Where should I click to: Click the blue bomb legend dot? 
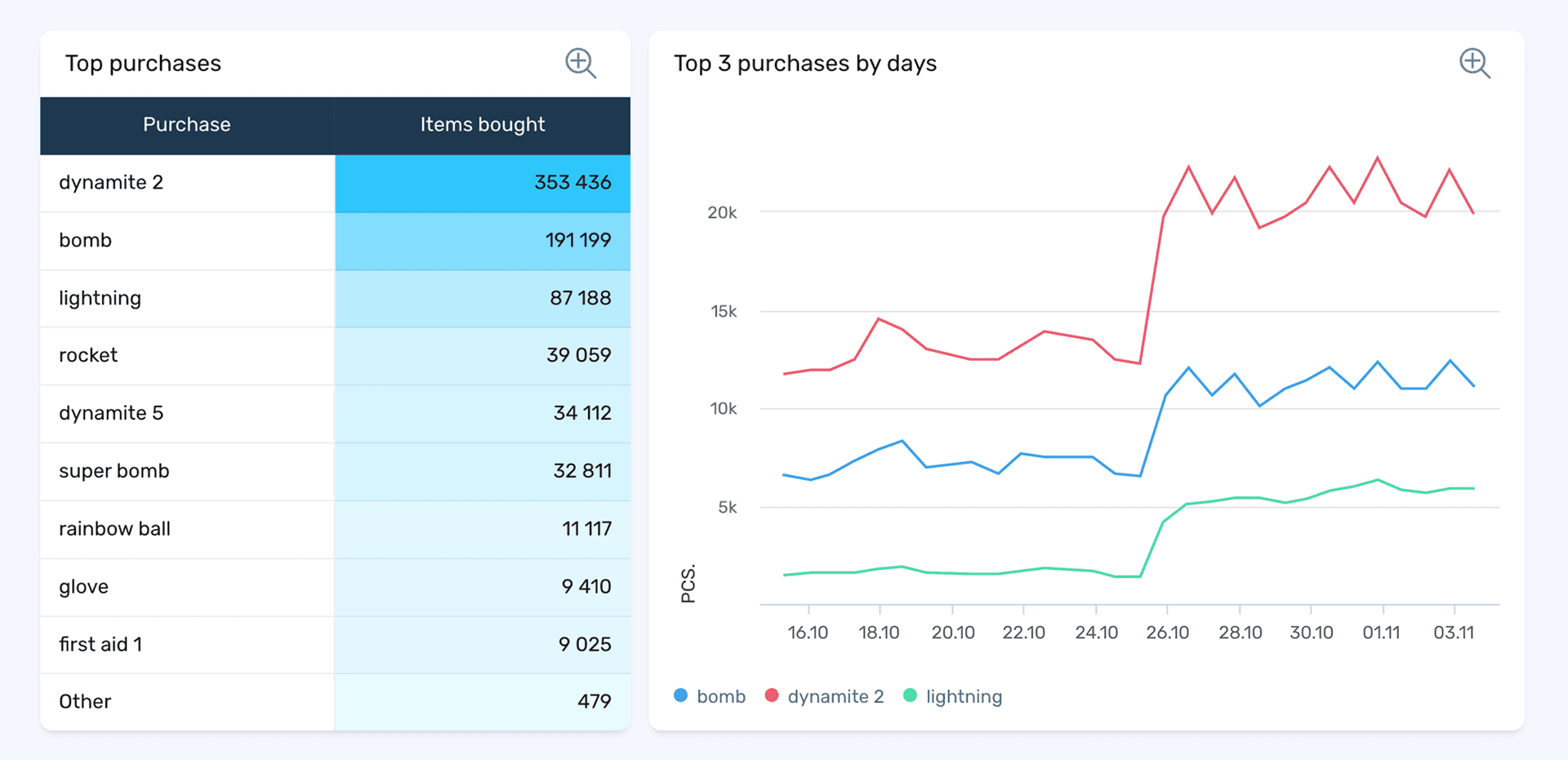tap(680, 696)
